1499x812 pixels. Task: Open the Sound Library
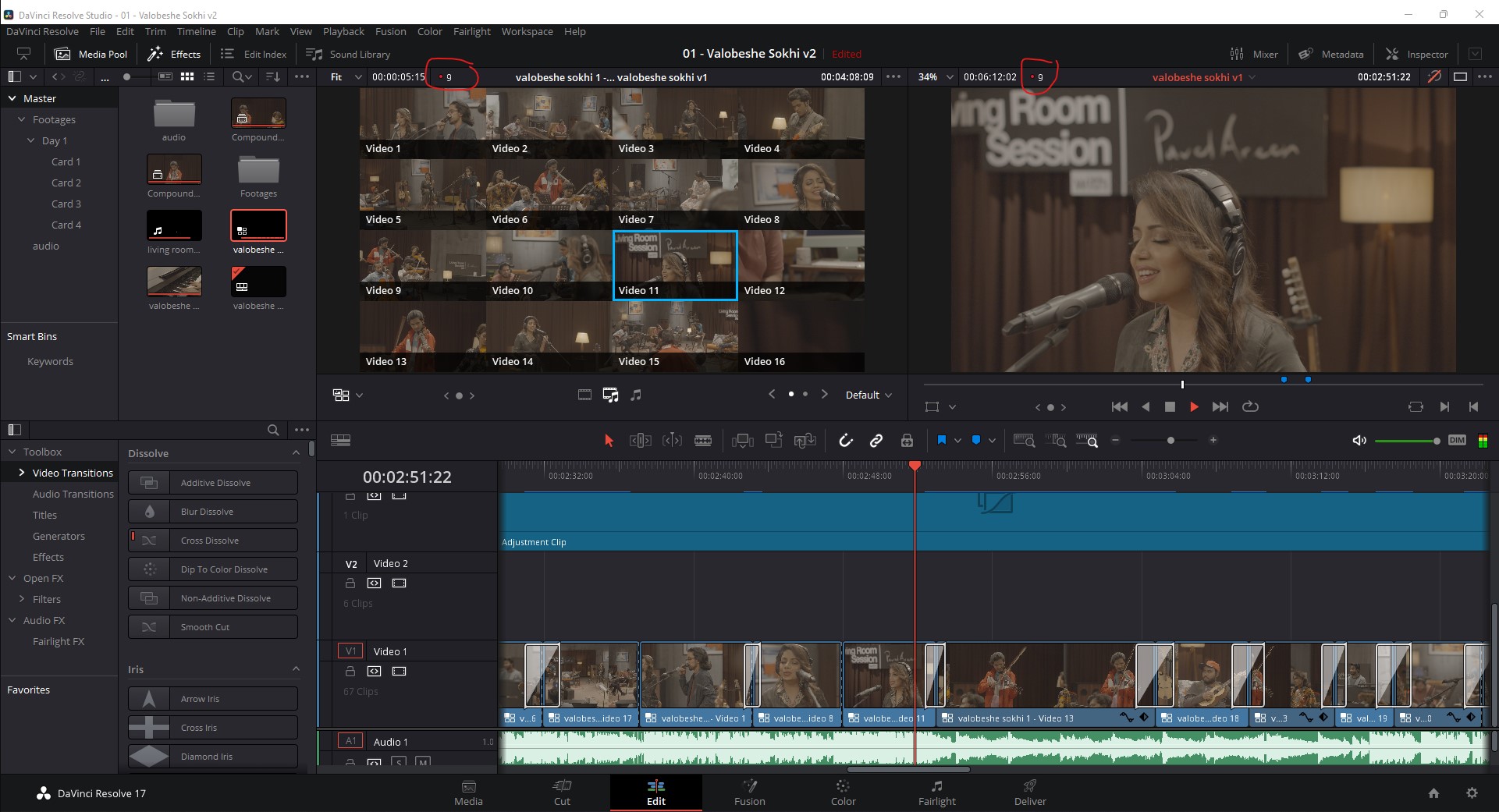tap(348, 54)
